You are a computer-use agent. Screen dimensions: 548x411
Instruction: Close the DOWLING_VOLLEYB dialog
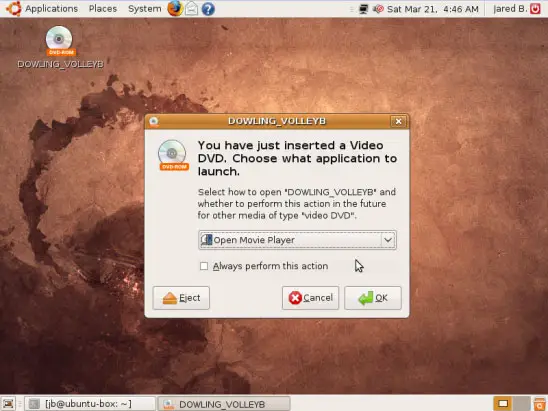pos(398,121)
